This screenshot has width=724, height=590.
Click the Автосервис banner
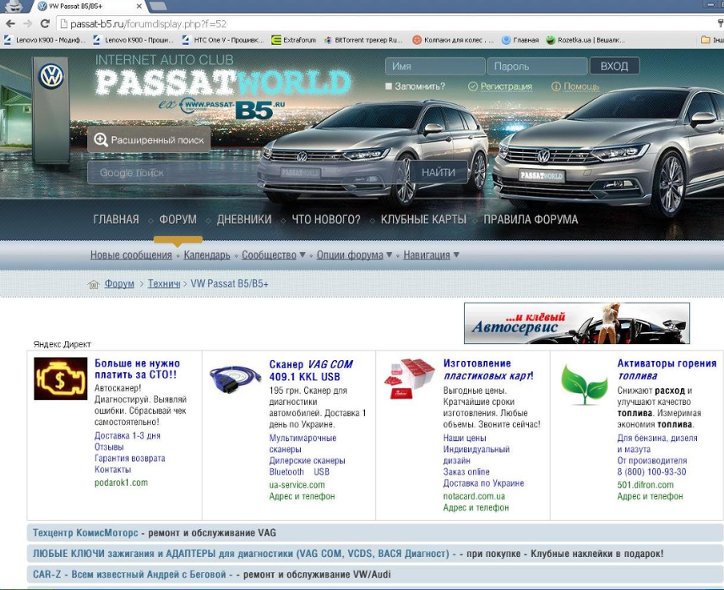coord(577,323)
